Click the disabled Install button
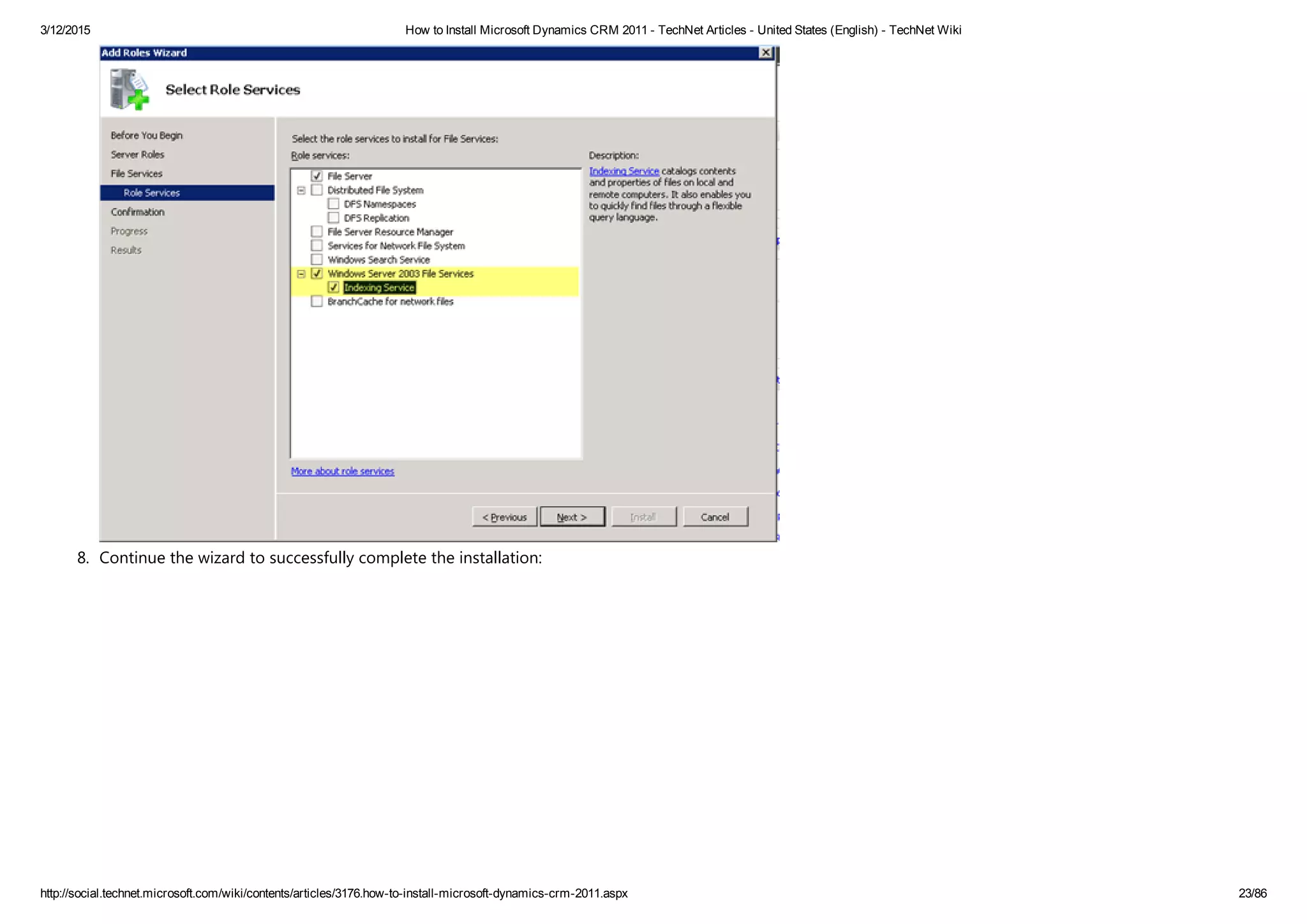 point(643,517)
